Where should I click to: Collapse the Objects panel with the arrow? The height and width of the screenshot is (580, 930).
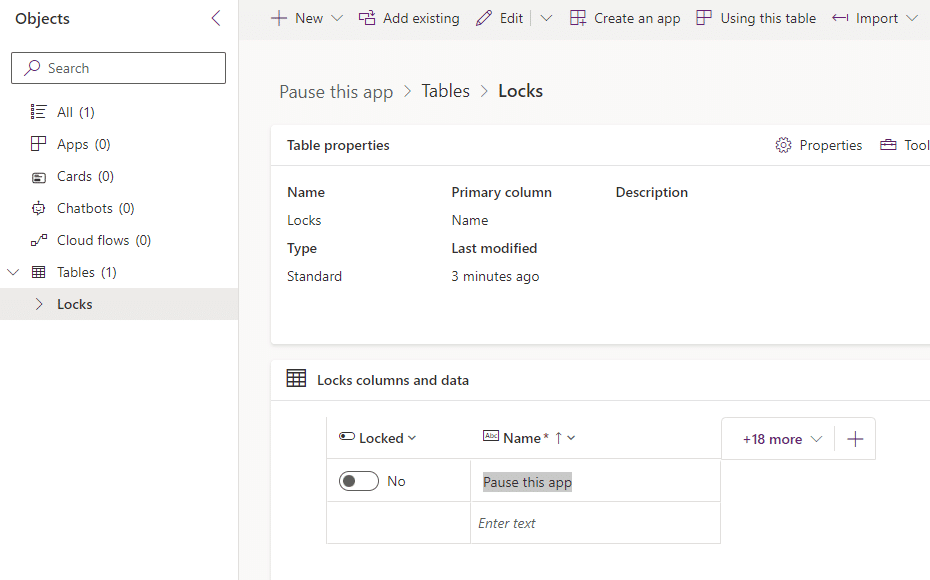(216, 18)
